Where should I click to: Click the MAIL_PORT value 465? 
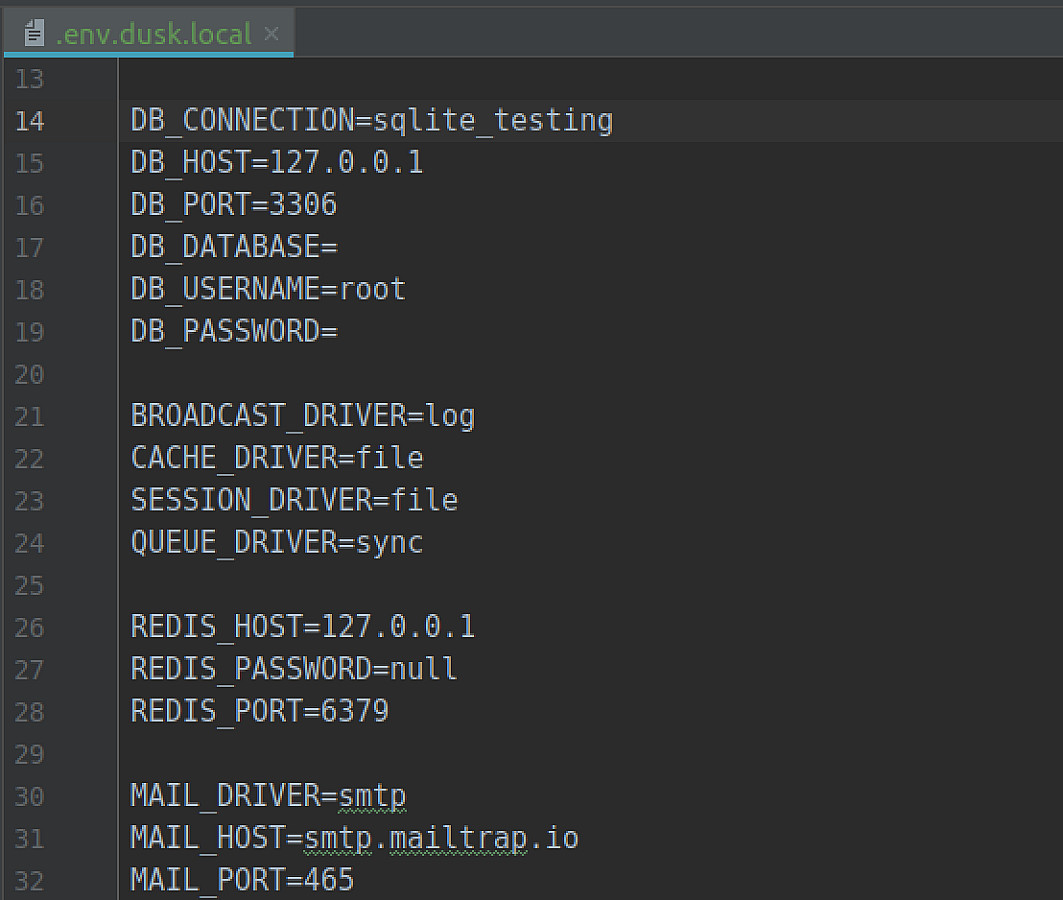pos(330,879)
